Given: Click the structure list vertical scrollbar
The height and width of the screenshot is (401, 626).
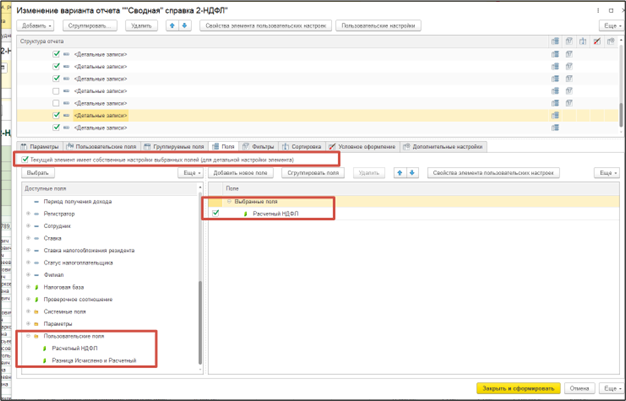Looking at the screenshot, I should click(621, 115).
